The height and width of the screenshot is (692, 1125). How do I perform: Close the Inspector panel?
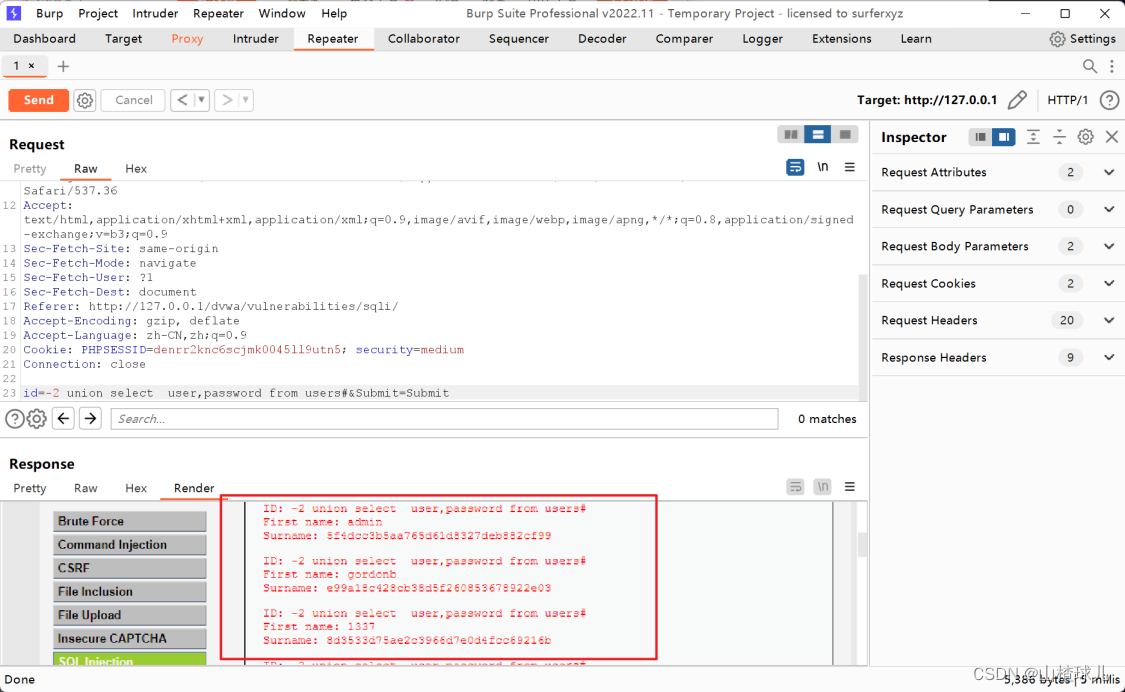pos(1112,137)
